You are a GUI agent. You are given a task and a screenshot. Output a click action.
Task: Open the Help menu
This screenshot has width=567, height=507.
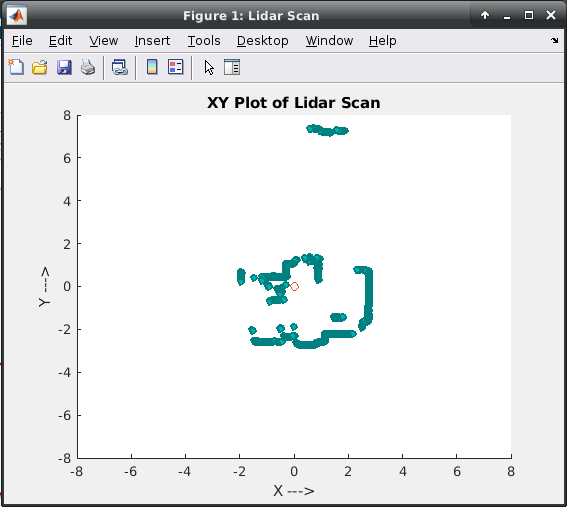[x=383, y=41]
